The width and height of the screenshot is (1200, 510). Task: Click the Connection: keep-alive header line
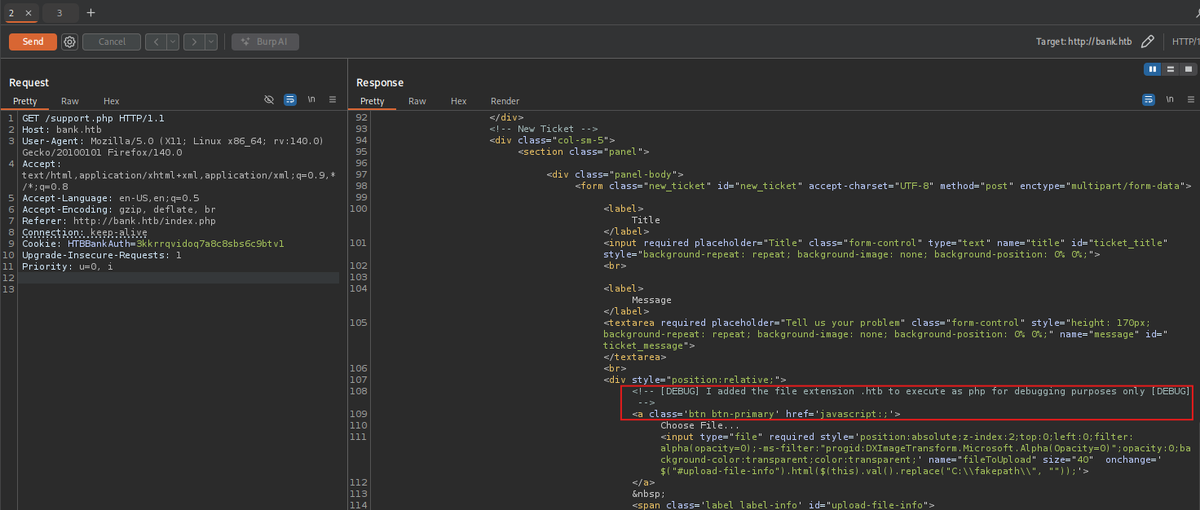coord(85,232)
